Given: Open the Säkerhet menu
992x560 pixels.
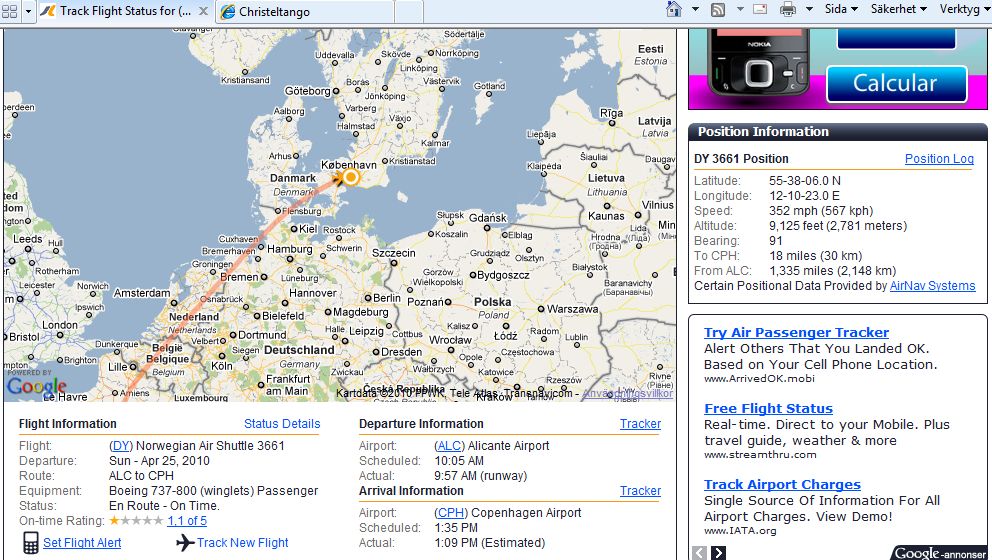Looking at the screenshot, I should [898, 9].
